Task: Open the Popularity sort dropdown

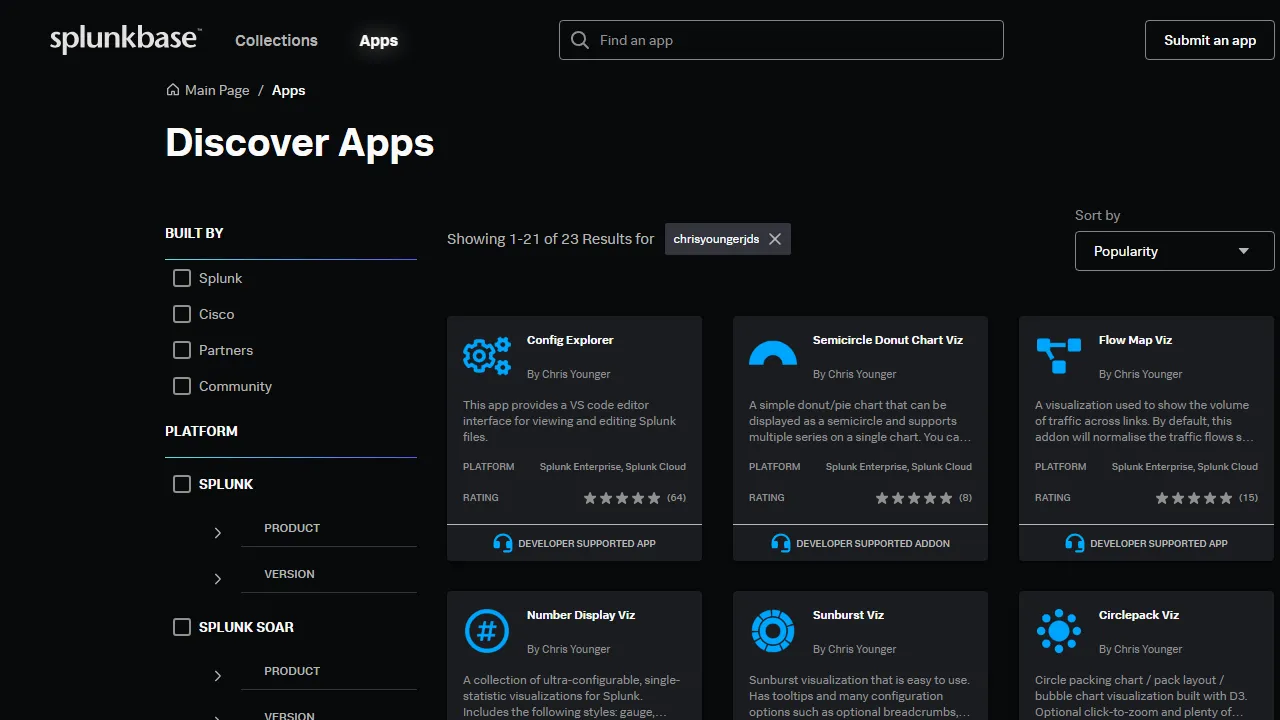Action: tap(1174, 250)
